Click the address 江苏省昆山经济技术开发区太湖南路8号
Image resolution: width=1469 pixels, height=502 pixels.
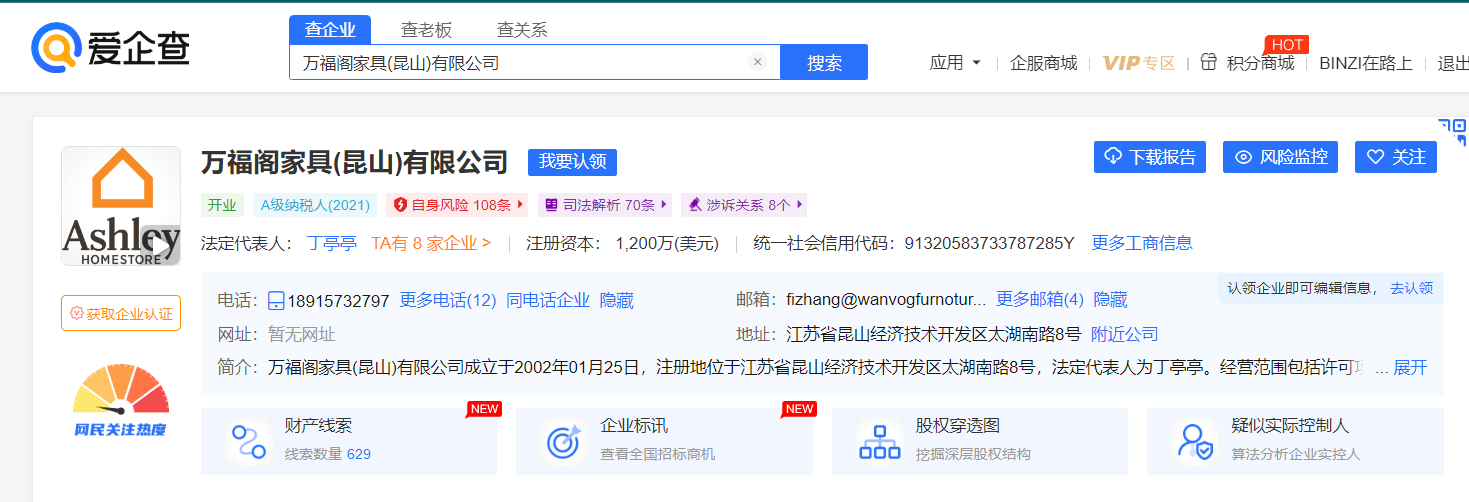point(934,334)
